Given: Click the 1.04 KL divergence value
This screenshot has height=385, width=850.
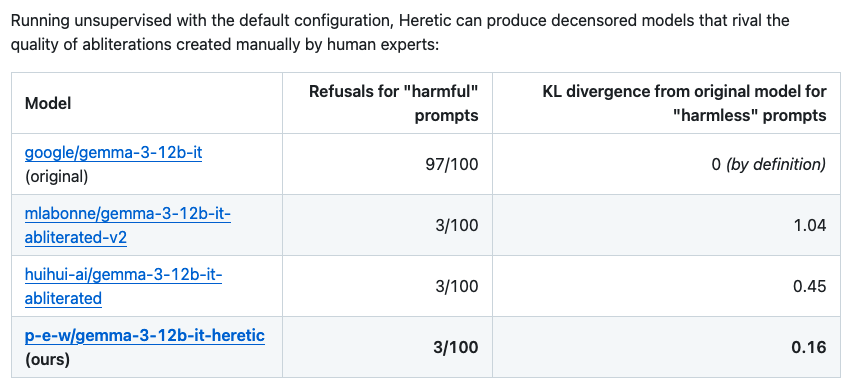Looking at the screenshot, I should tap(809, 225).
